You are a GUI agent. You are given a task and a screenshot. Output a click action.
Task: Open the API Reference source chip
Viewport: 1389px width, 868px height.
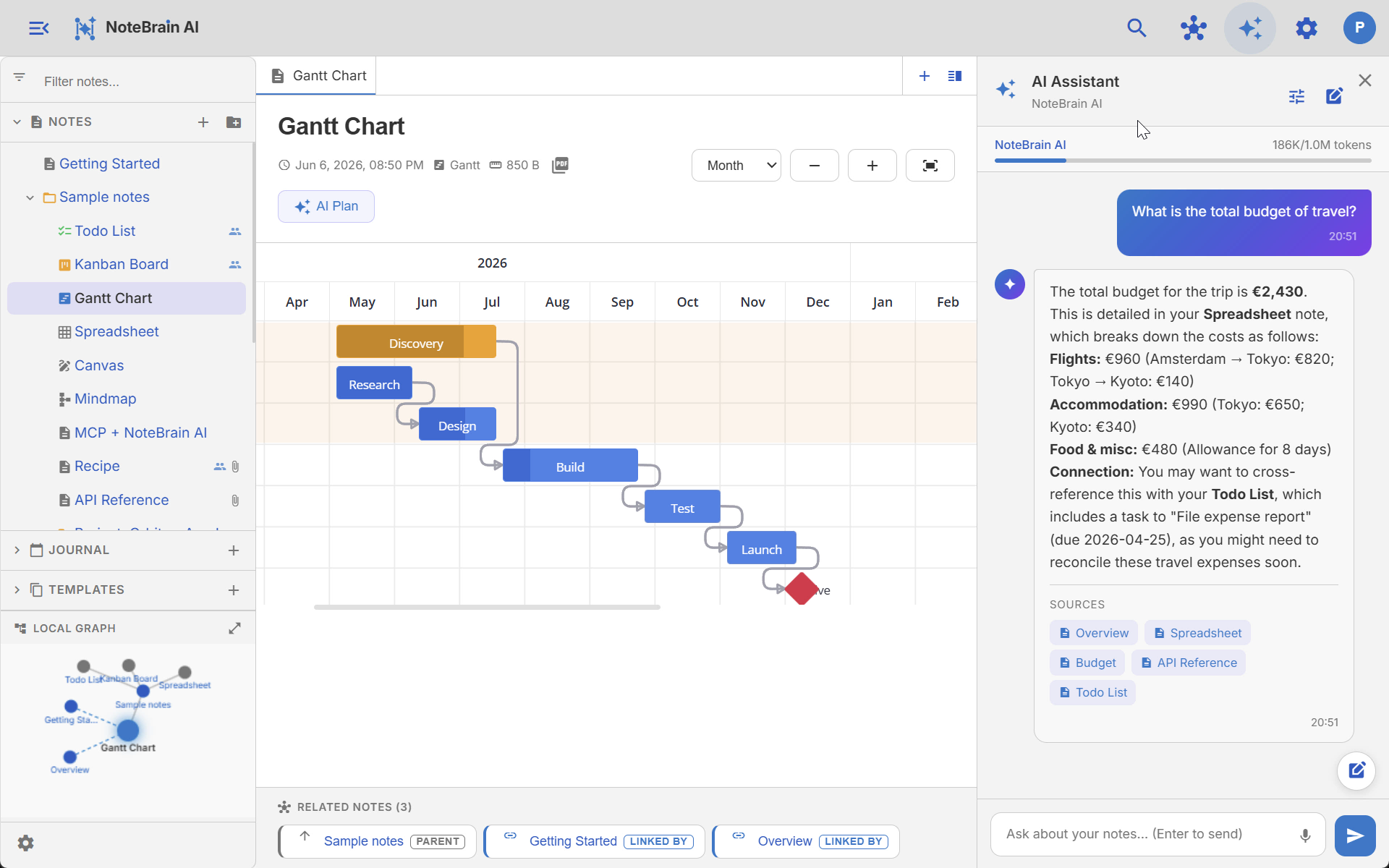pyautogui.click(x=1189, y=663)
